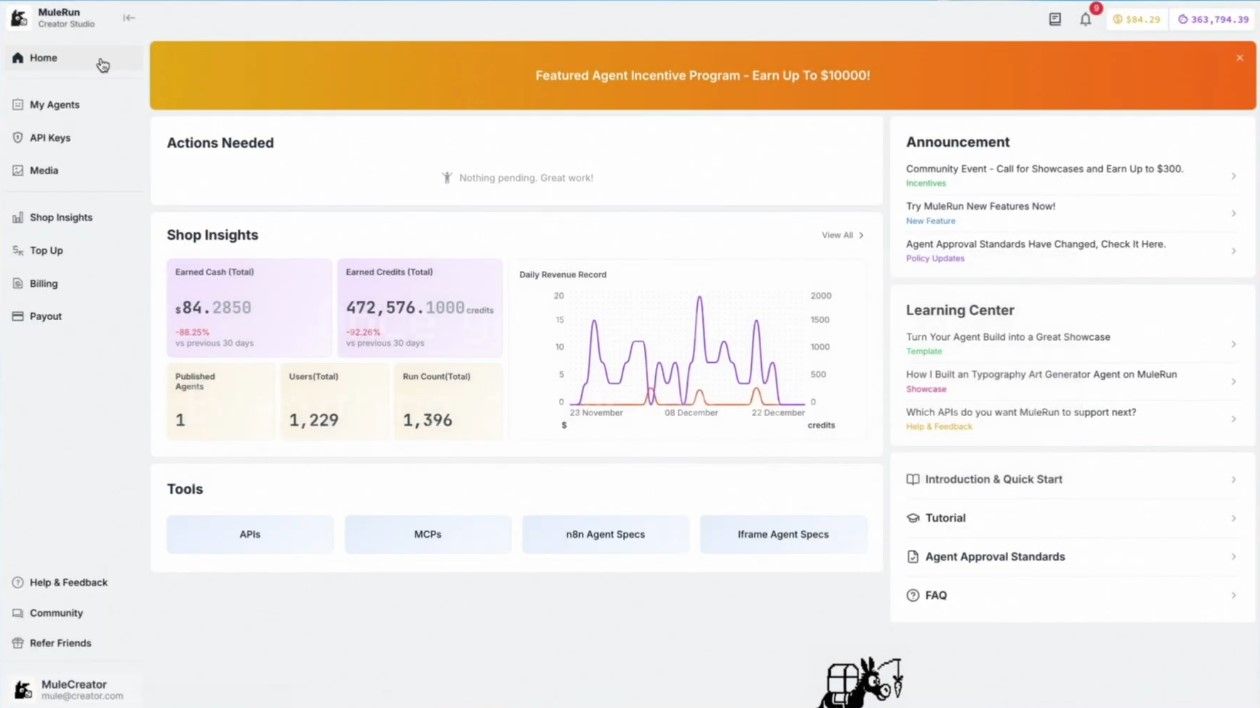Click the Tutorial graduation cap icon
Image resolution: width=1260 pixels, height=708 pixels.
coord(912,518)
